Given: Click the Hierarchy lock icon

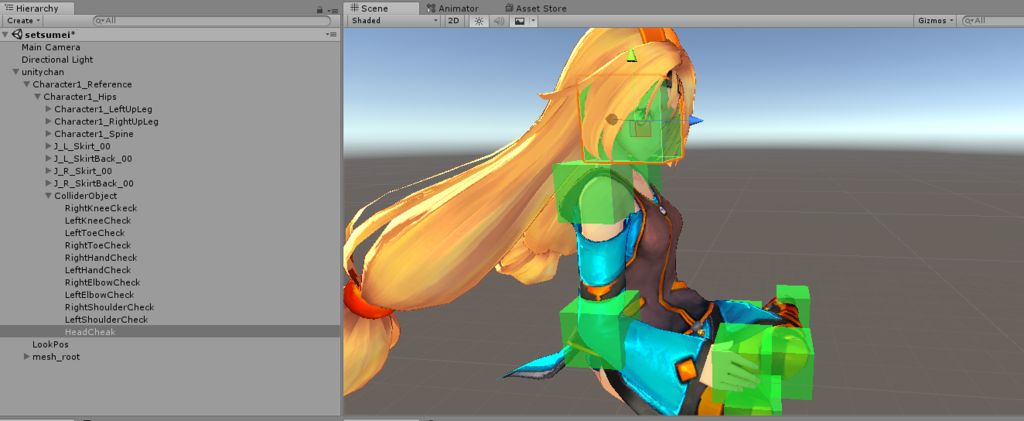Looking at the screenshot, I should pos(319,9).
